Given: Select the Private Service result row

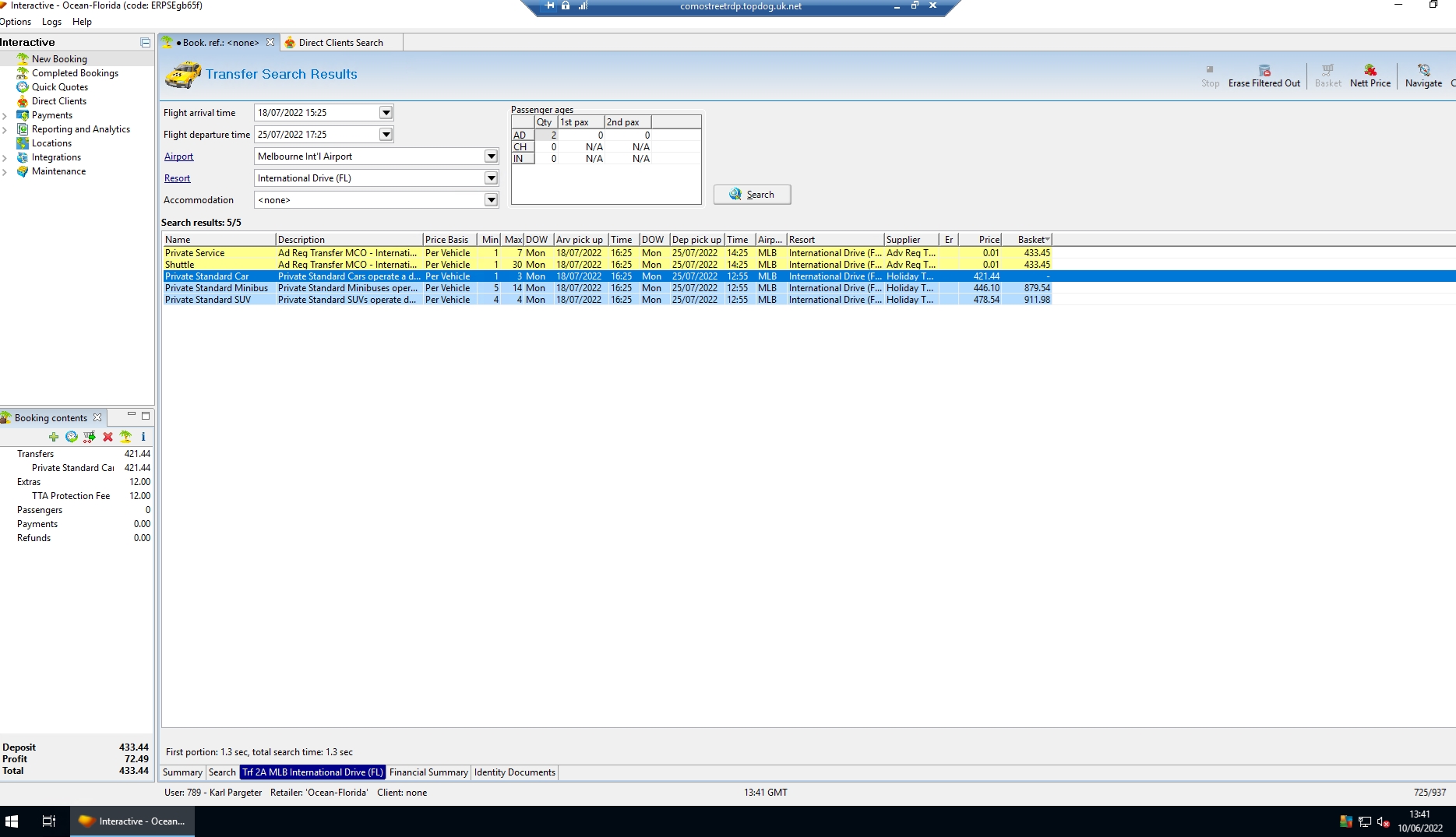Looking at the screenshot, I should click(x=607, y=253).
